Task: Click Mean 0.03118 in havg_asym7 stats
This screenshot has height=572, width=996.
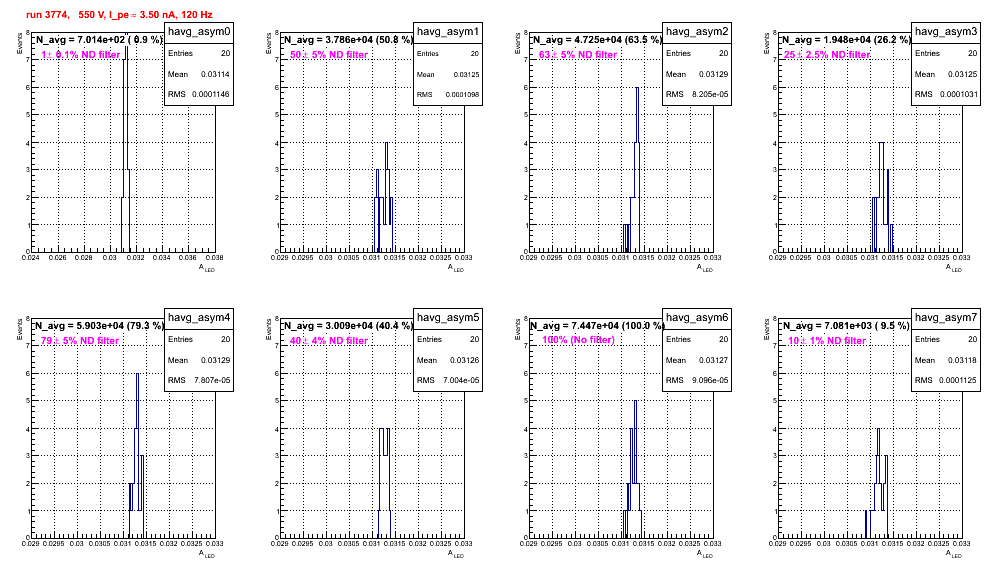Action: (x=946, y=360)
